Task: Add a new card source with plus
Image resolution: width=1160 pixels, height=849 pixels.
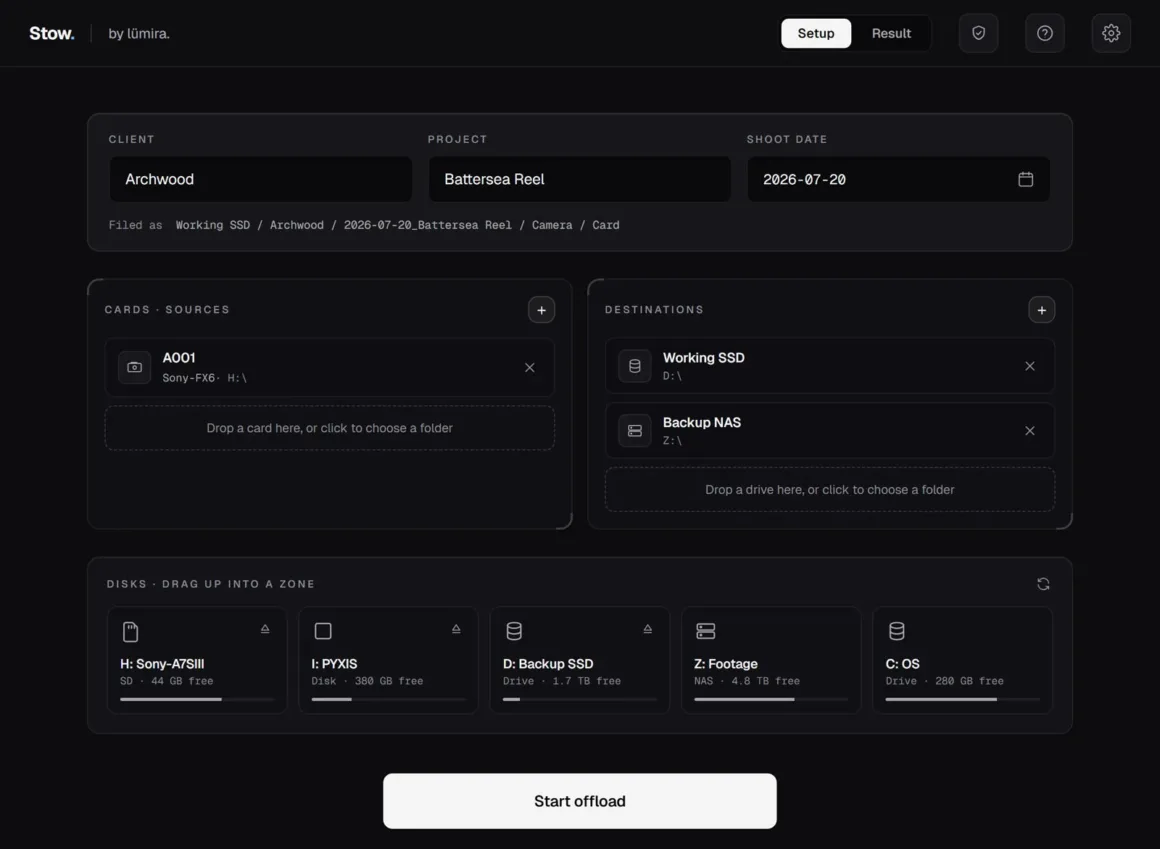Action: pyautogui.click(x=542, y=310)
